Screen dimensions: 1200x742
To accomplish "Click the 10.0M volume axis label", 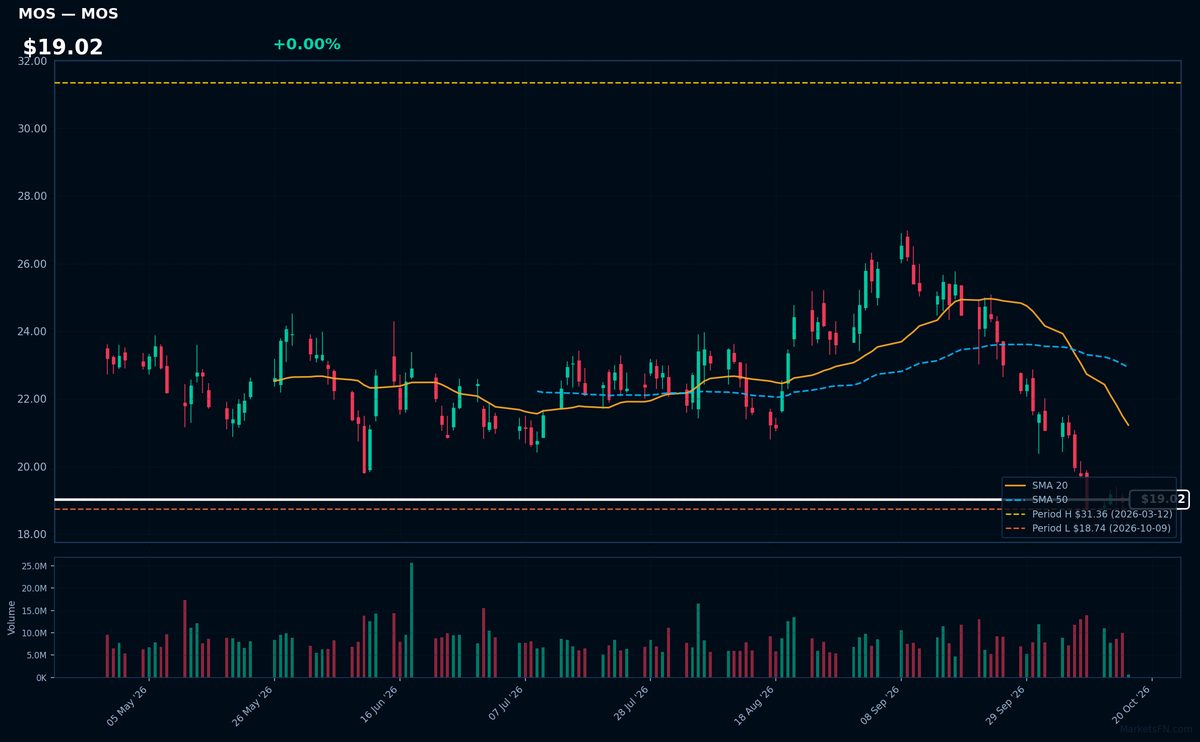I will coord(34,633).
